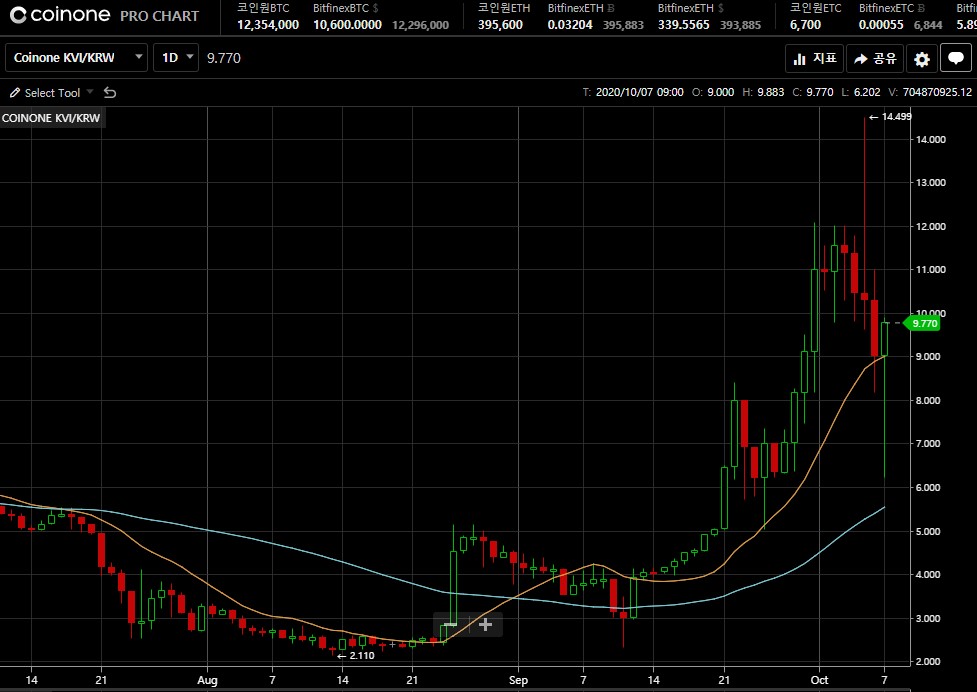977x692 pixels.
Task: Click the Oct label on the time axis
Action: [819, 680]
